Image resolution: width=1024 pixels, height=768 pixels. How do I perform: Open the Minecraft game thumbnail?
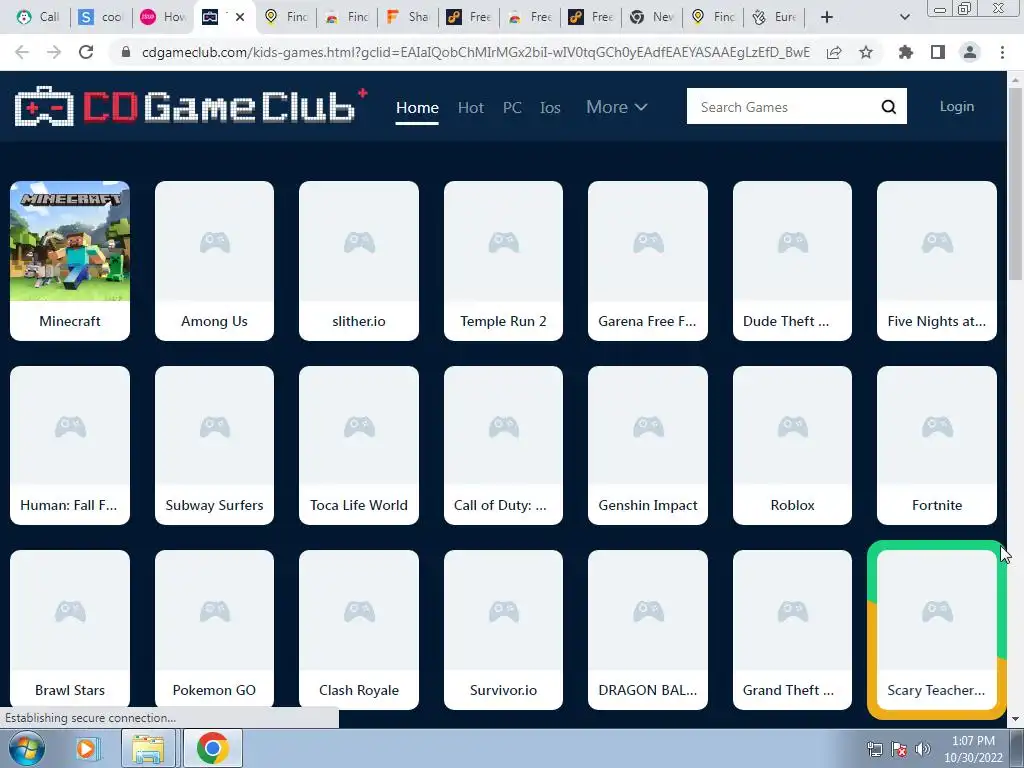pos(70,241)
